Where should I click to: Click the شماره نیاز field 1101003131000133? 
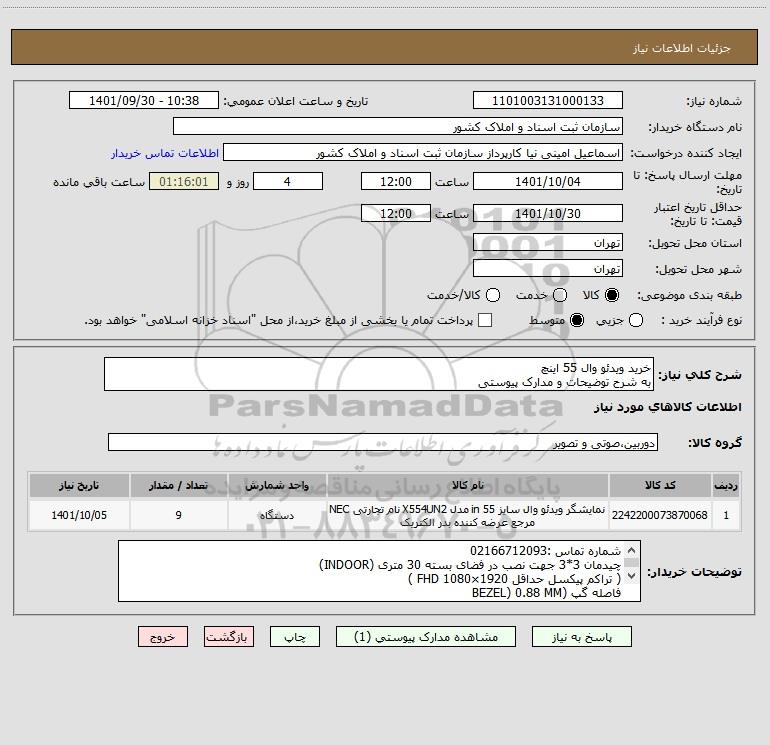[x=548, y=101]
